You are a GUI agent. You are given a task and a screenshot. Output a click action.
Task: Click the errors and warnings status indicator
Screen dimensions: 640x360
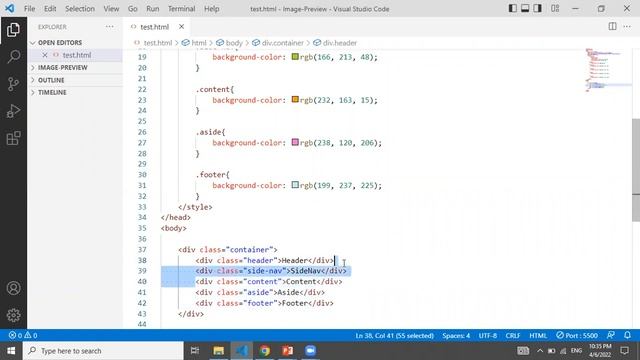pos(23,336)
